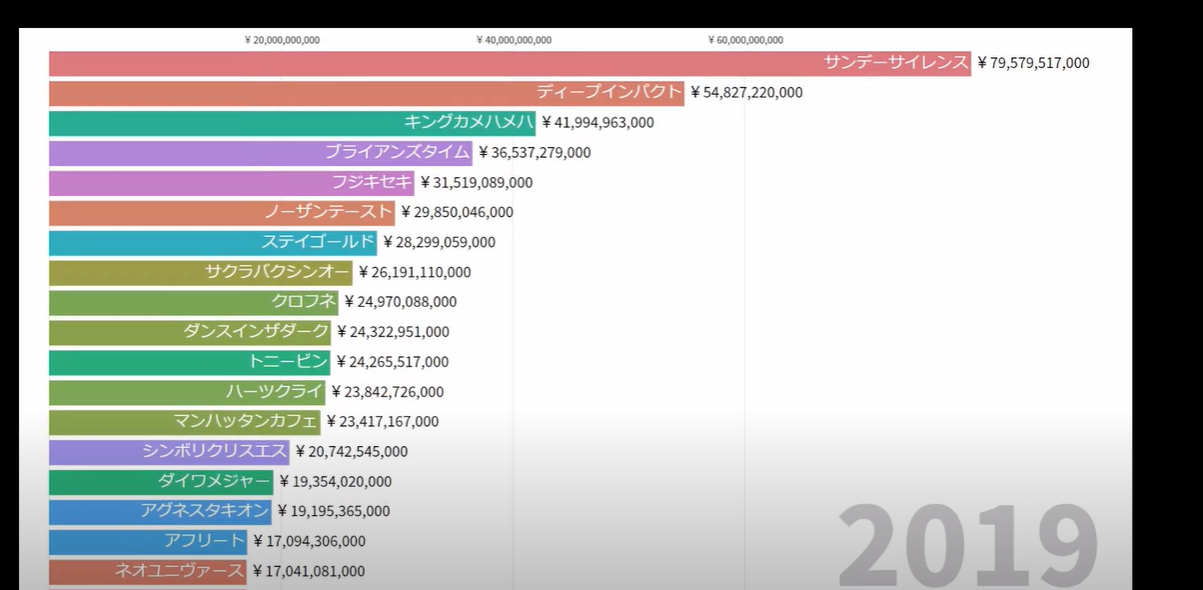Image resolution: width=1203 pixels, height=590 pixels.
Task: Select the ブライアンズタイム bar label
Action: tap(397, 152)
